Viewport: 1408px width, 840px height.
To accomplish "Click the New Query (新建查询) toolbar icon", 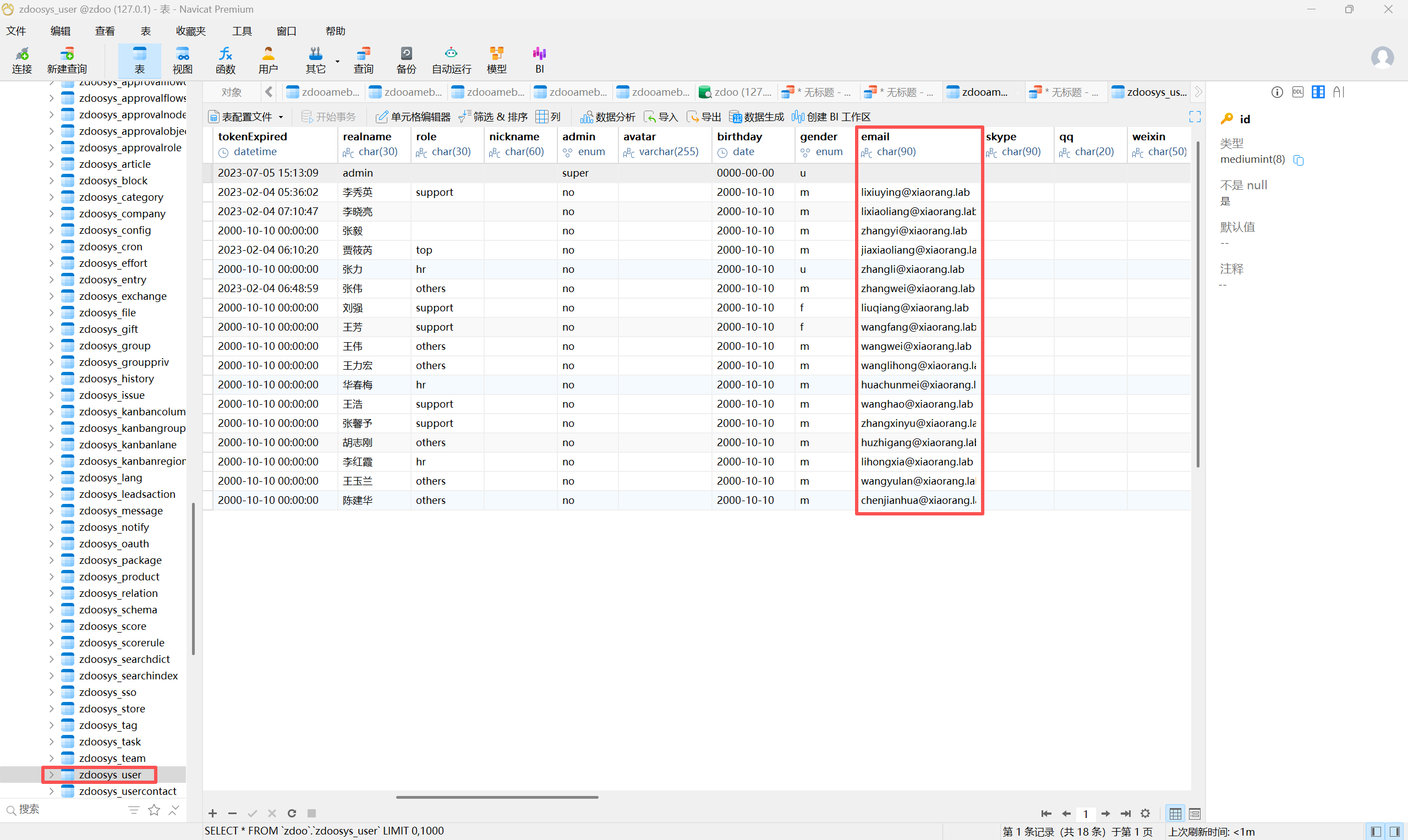I will [x=67, y=60].
